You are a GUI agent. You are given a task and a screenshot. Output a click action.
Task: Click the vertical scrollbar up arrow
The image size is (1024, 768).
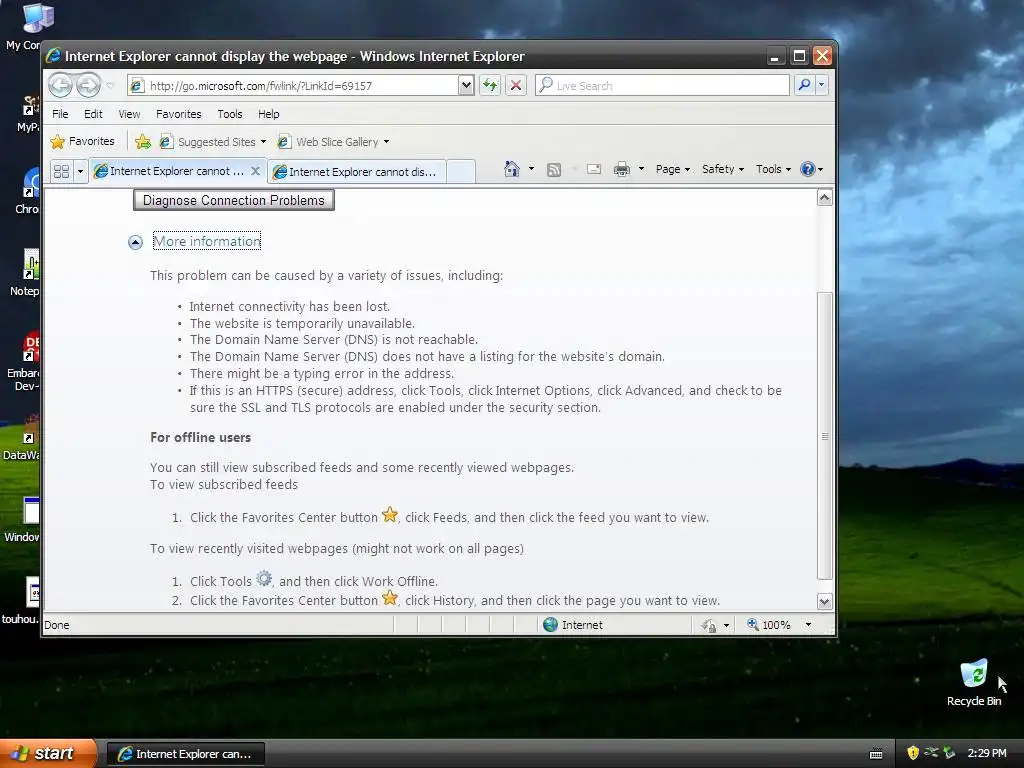[x=825, y=198]
